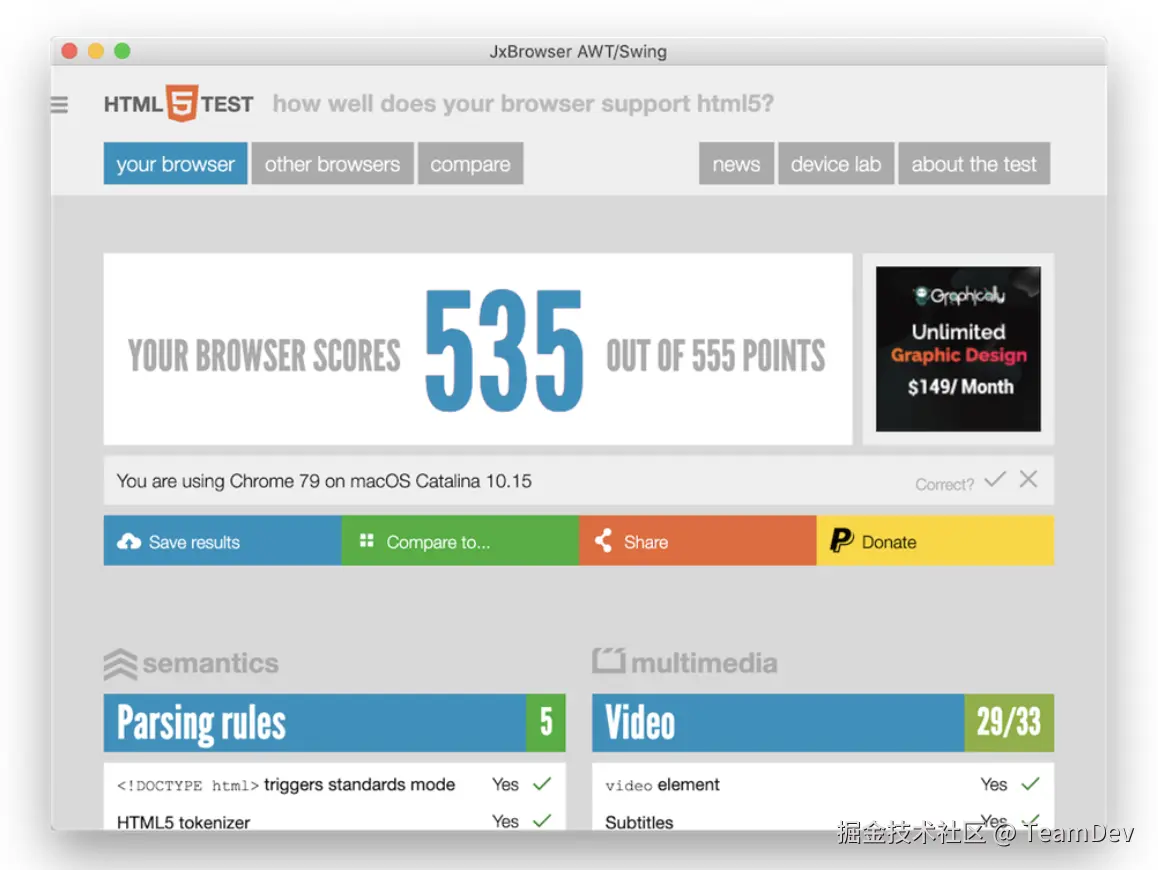
Task: Go to the 'news' tab
Action: pyautogui.click(x=736, y=163)
